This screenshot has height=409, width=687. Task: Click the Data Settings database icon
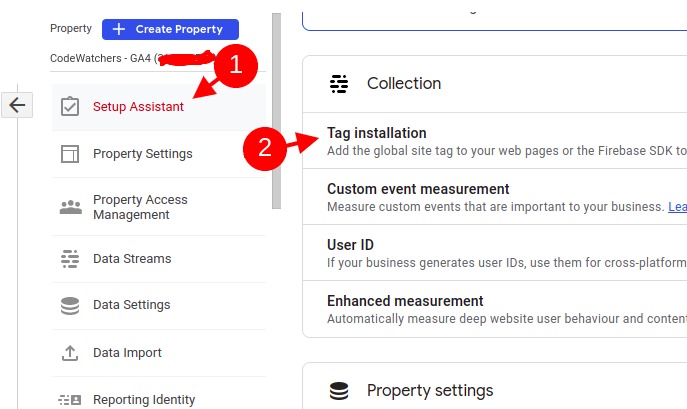click(70, 305)
